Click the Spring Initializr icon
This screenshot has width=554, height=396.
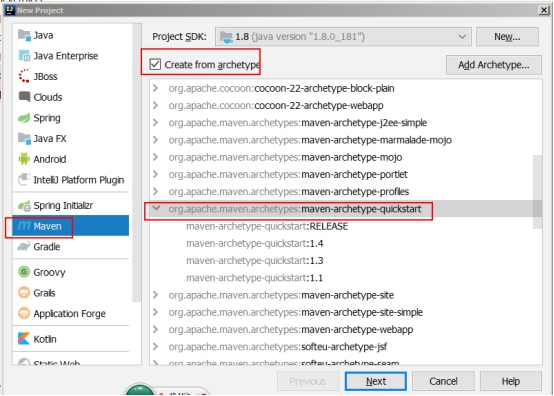pyautogui.click(x=24, y=205)
